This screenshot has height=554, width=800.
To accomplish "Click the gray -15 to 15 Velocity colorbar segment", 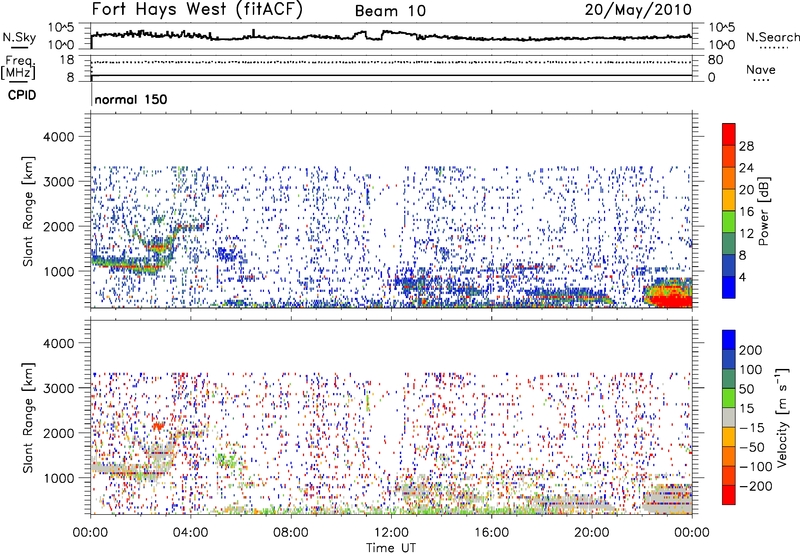I will tap(729, 417).
